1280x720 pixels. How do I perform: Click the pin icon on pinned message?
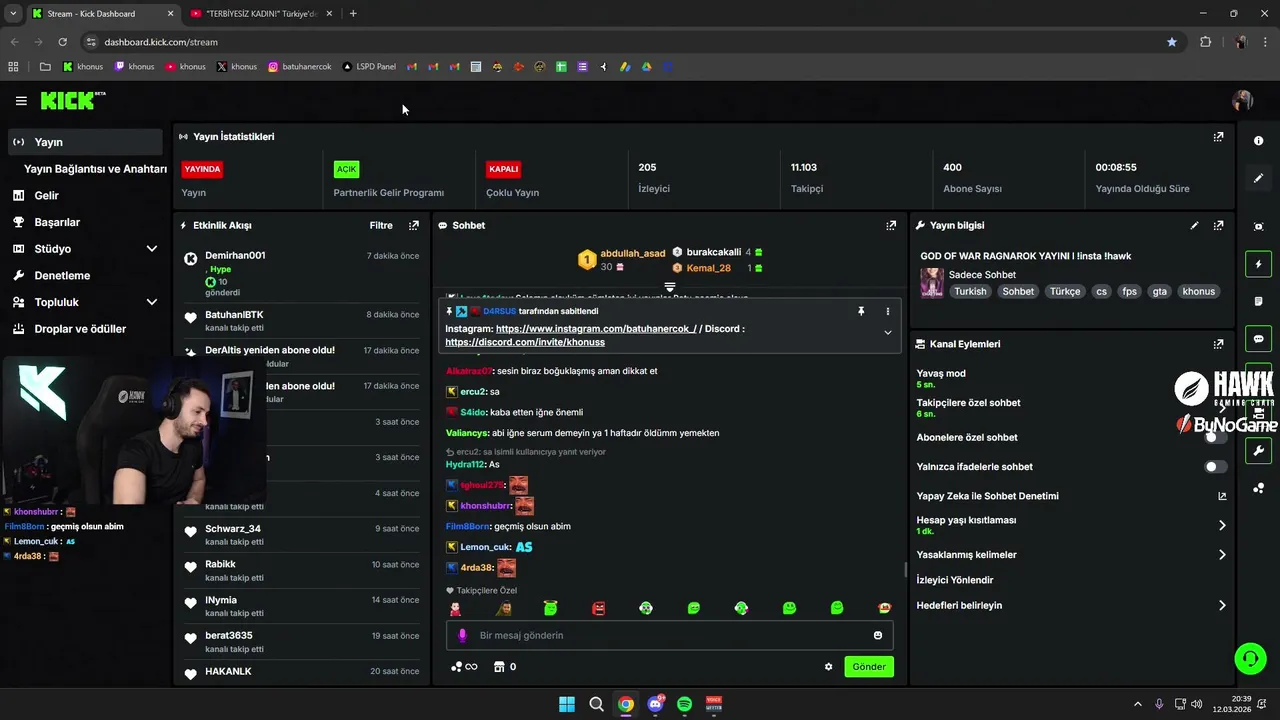[861, 311]
